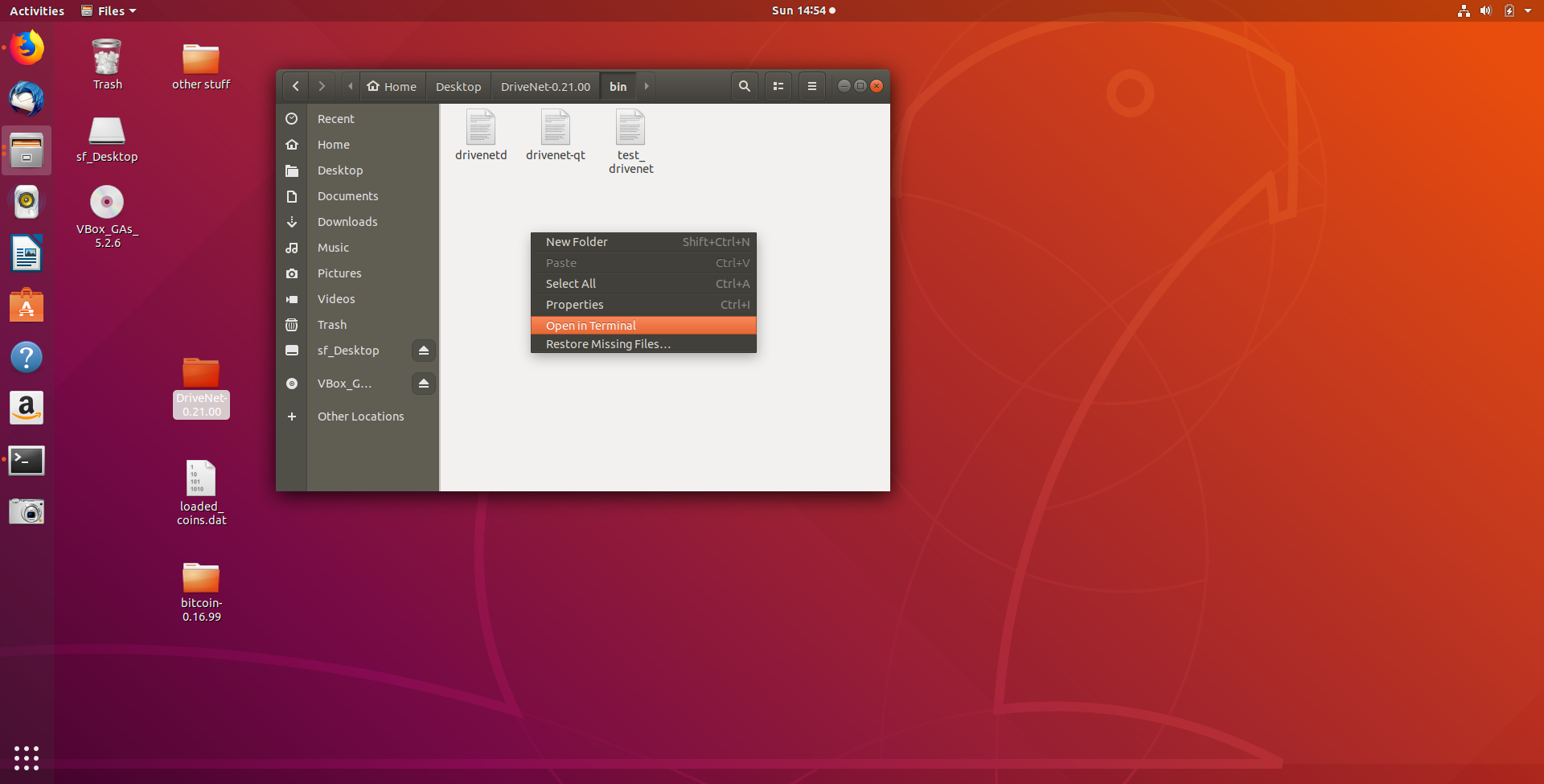
Task: Open Videos in the sidebar
Action: 358,299
